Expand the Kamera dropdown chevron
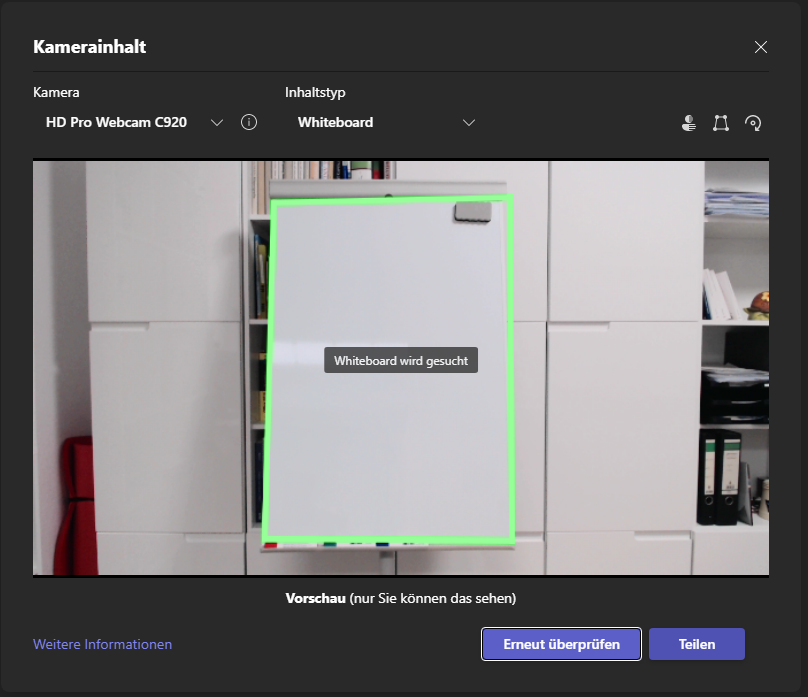808x697 pixels. 217,123
